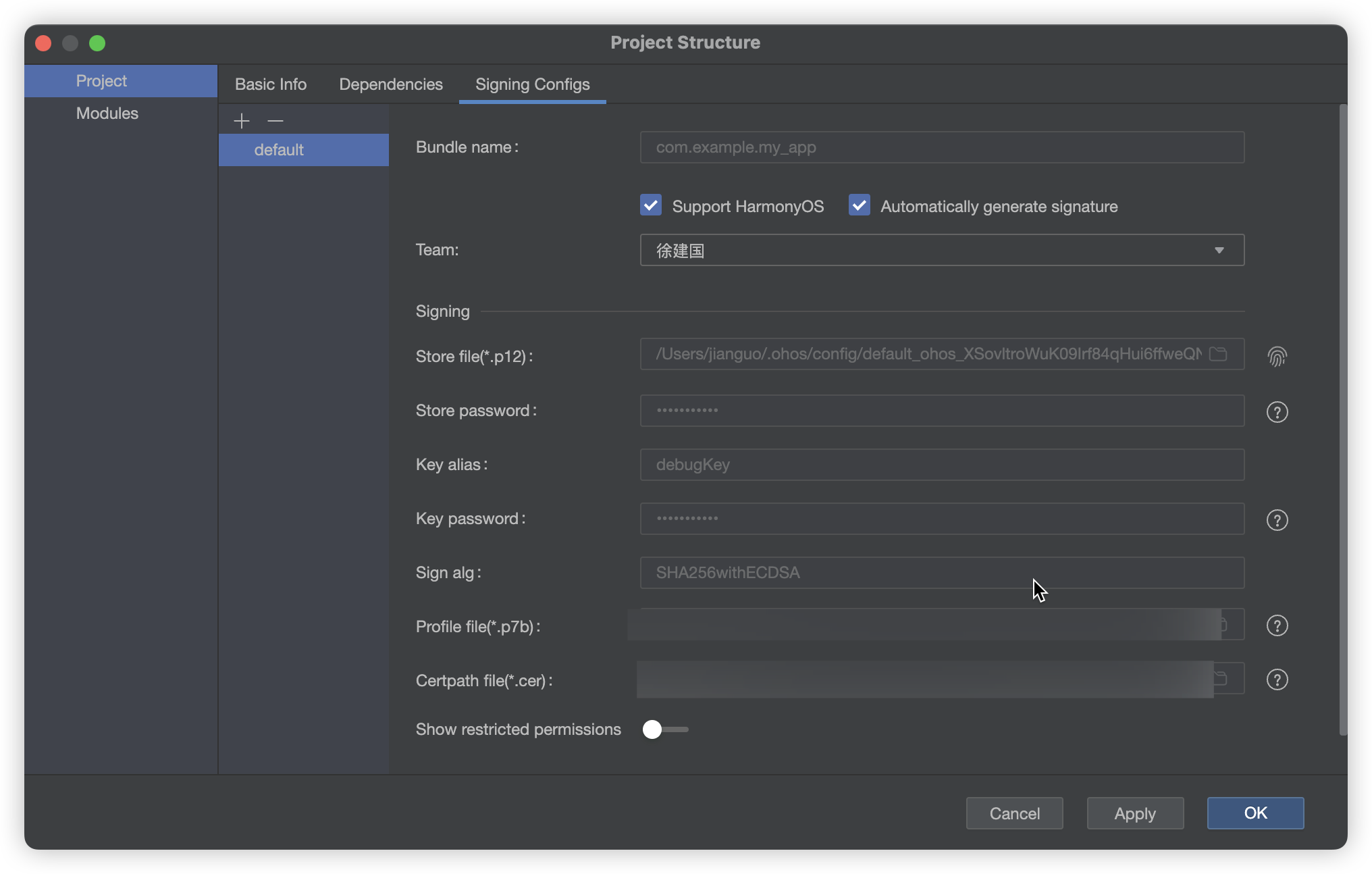The width and height of the screenshot is (1372, 874).
Task: Click help icon next to Certpath file
Action: 1277,679
